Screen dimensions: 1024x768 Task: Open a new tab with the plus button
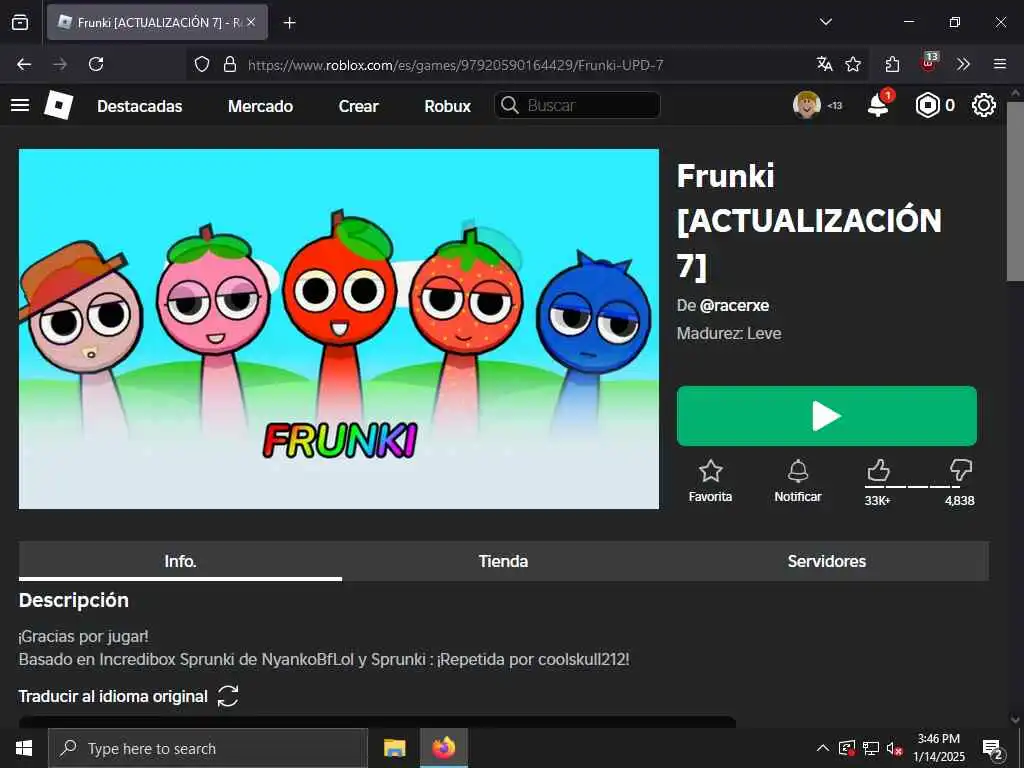pyautogui.click(x=289, y=23)
